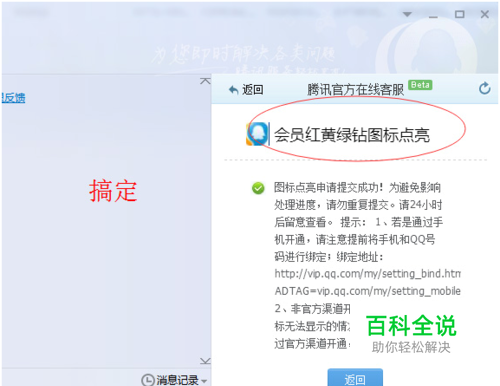
Task: Click the QQ penguin icon beside 会员红黄绿钻图标点亮
Action: click(258, 134)
